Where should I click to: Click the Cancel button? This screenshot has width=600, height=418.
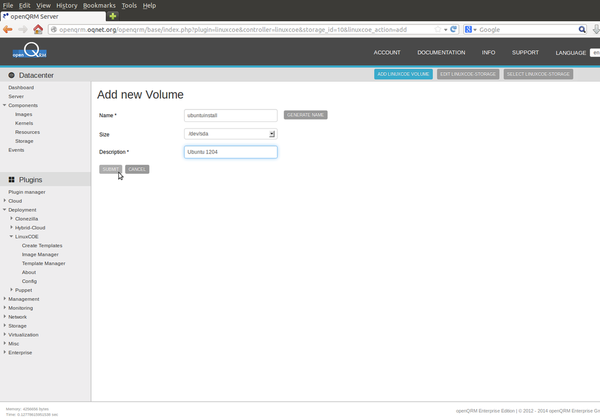click(137, 169)
